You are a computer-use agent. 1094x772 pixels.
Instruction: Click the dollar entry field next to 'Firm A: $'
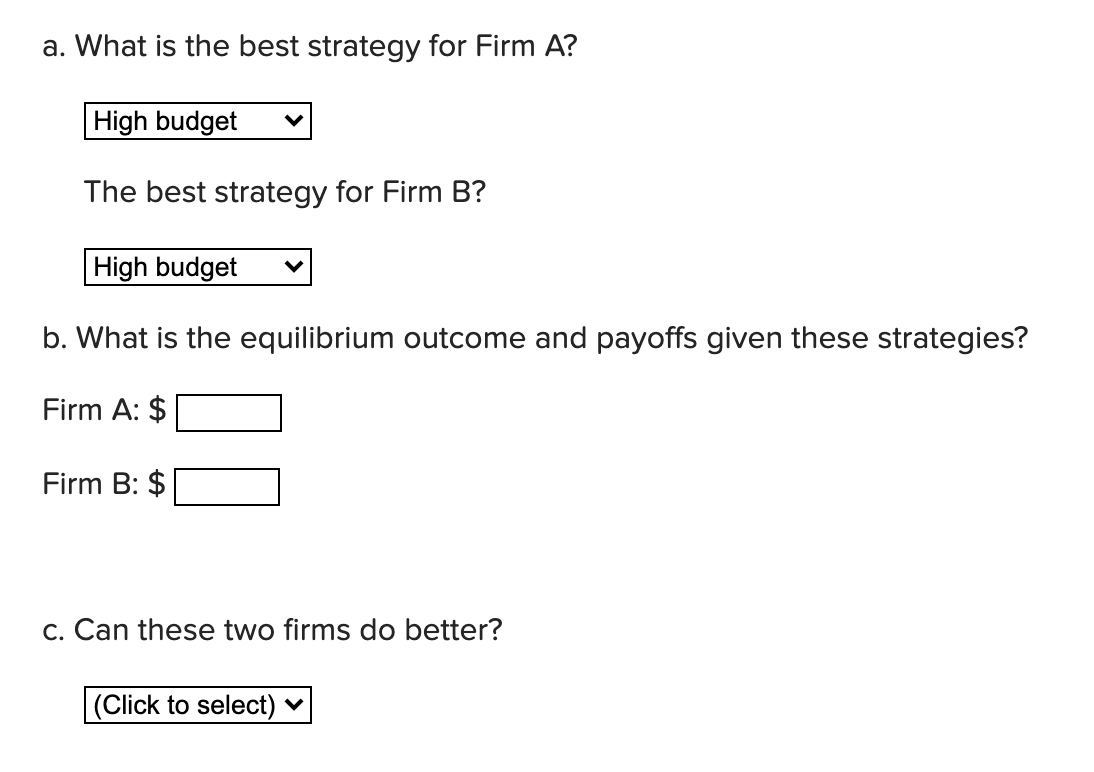228,412
